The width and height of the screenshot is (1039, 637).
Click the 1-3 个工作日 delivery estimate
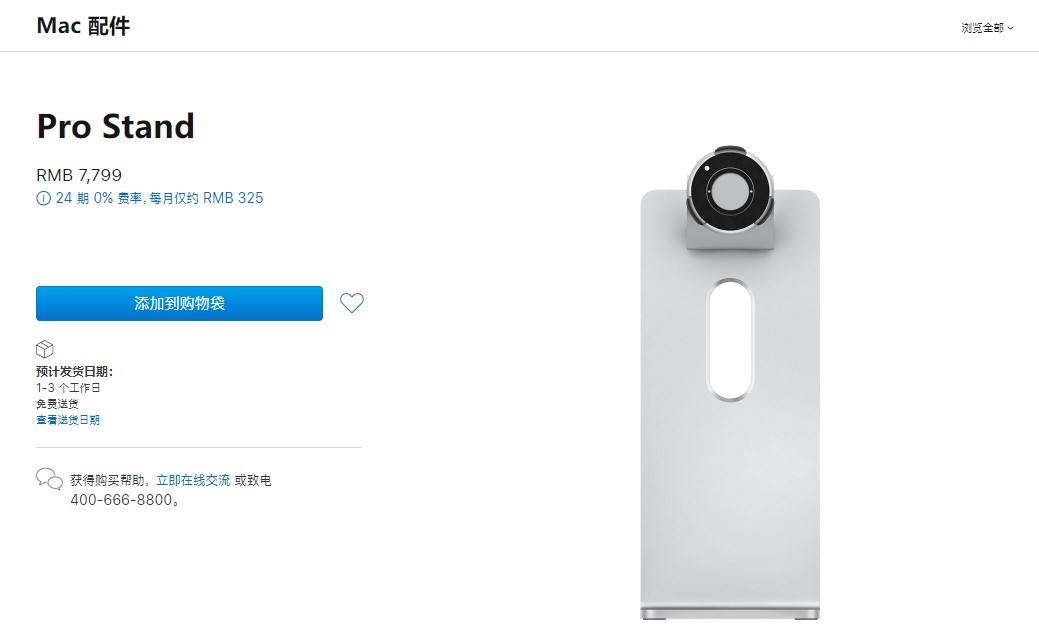click(x=68, y=388)
